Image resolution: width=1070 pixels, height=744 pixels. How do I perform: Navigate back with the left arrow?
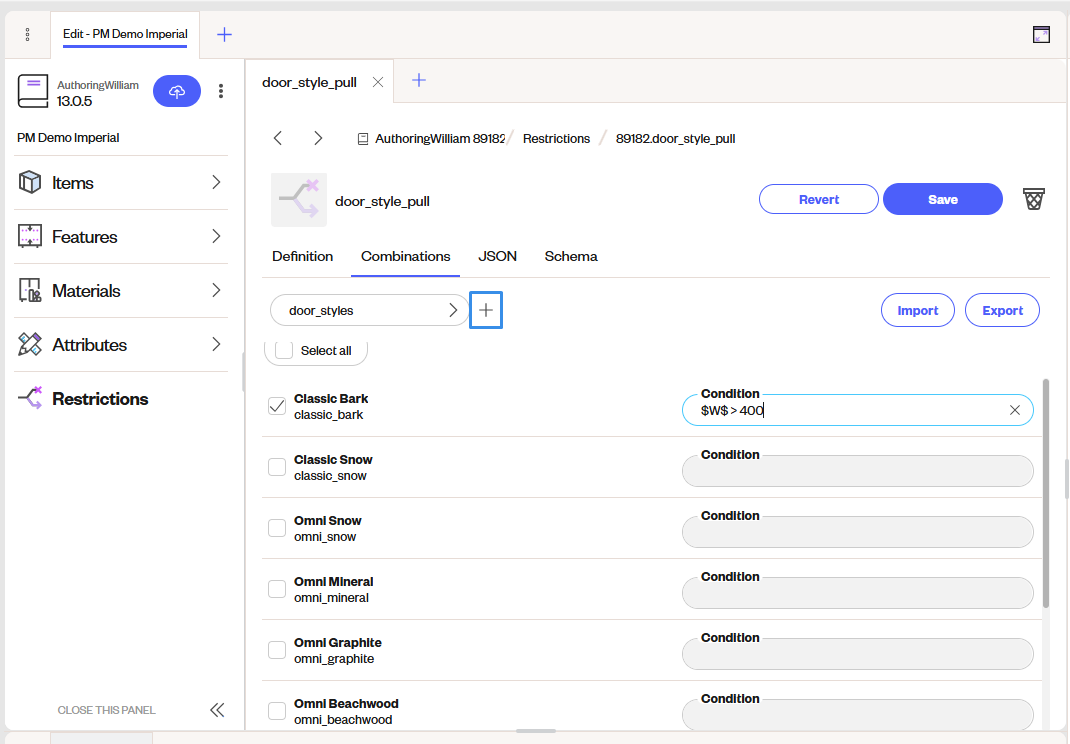click(x=278, y=138)
